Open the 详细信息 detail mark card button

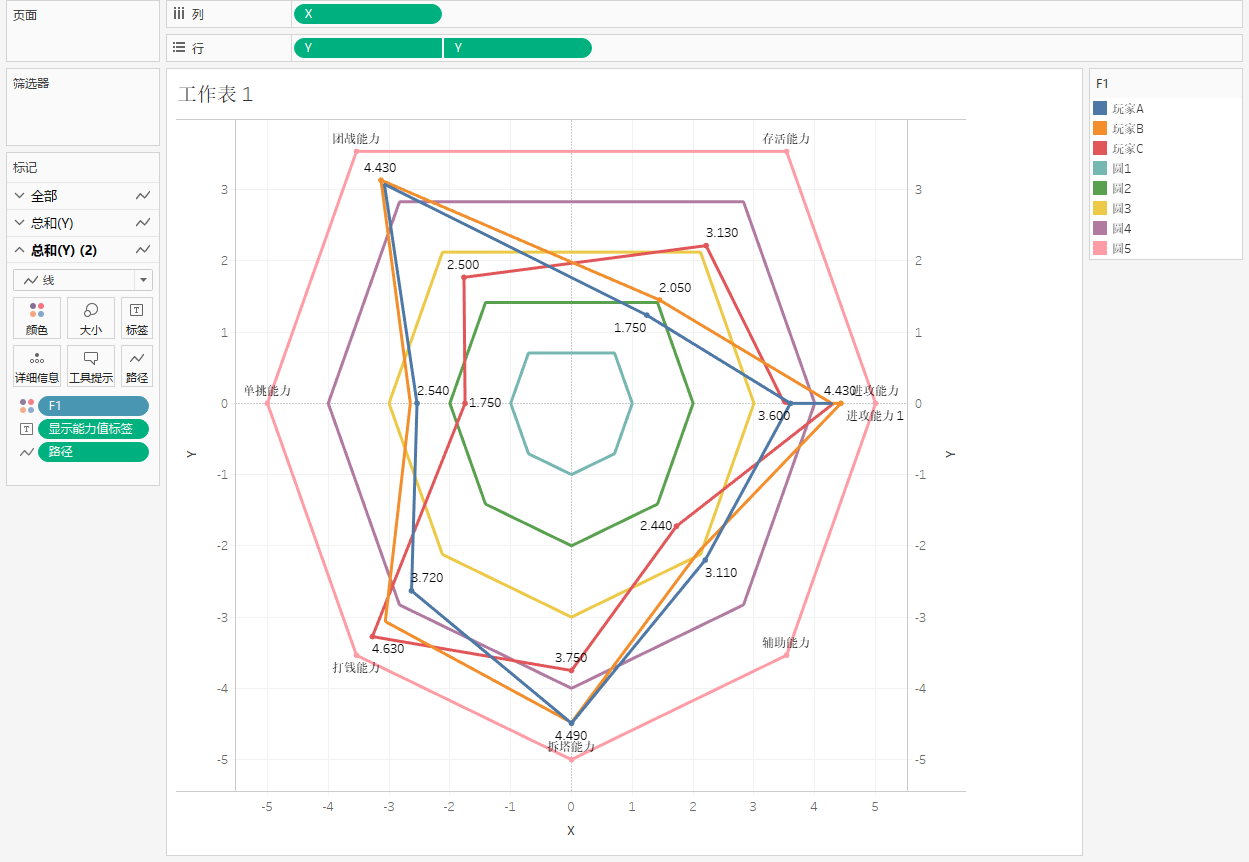click(x=37, y=366)
